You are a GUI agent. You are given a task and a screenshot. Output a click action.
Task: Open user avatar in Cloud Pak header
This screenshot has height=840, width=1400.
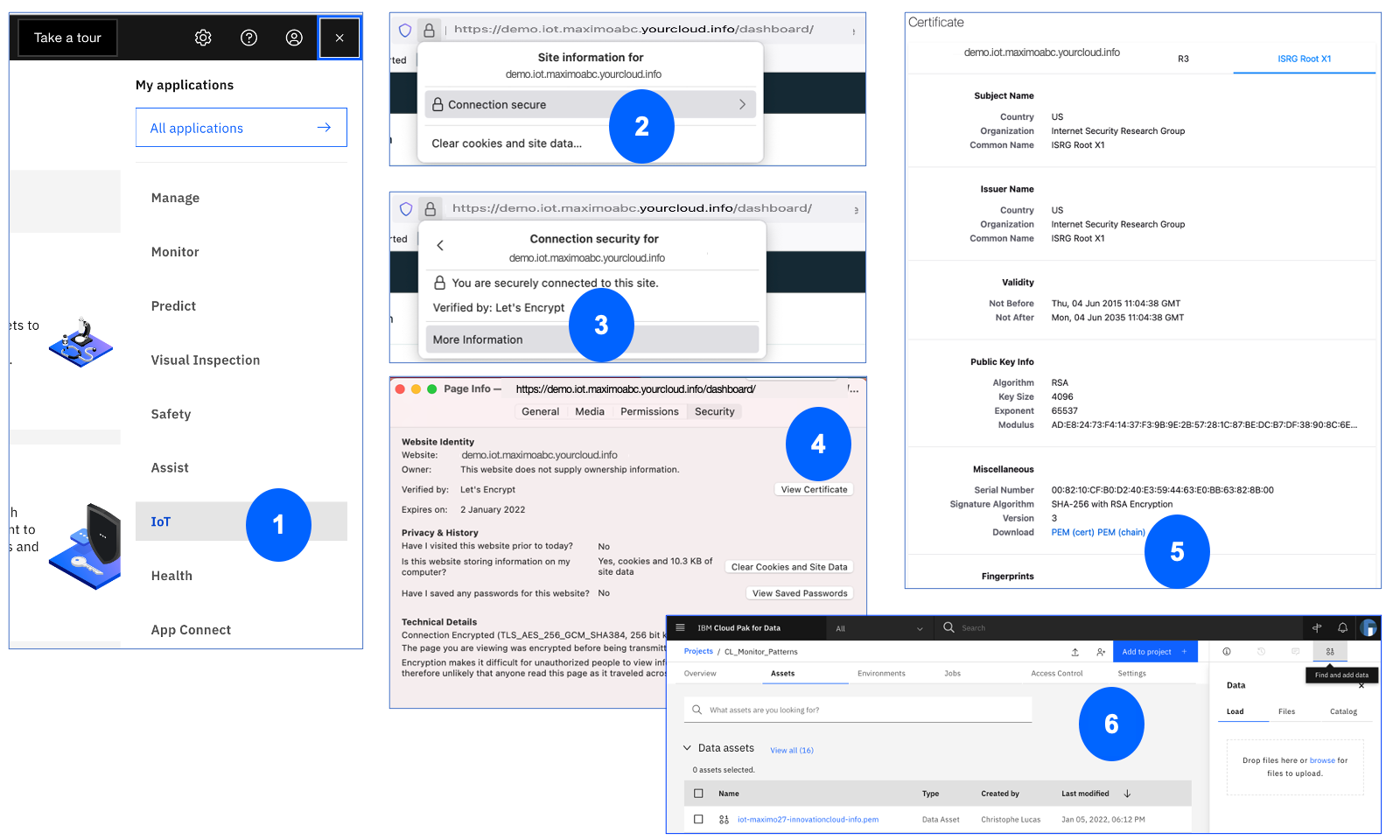1368,627
